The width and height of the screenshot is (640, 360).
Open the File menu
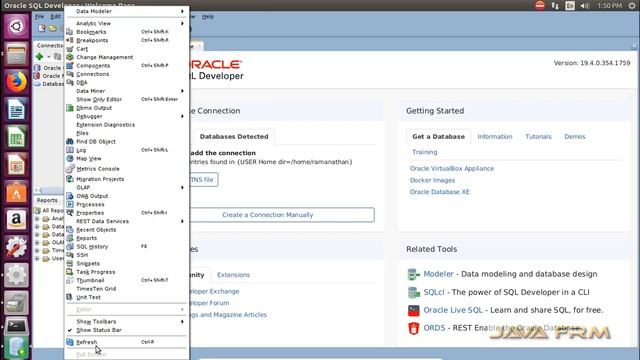click(x=39, y=16)
